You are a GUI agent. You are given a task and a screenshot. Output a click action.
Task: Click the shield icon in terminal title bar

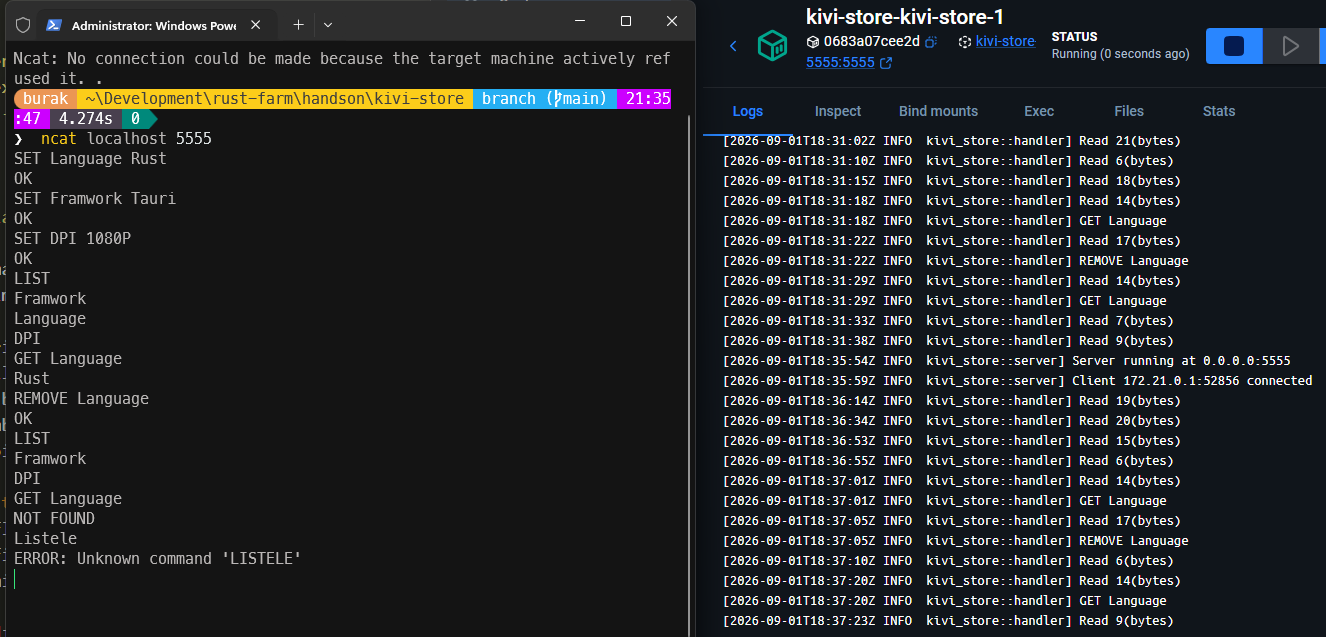click(x=23, y=24)
